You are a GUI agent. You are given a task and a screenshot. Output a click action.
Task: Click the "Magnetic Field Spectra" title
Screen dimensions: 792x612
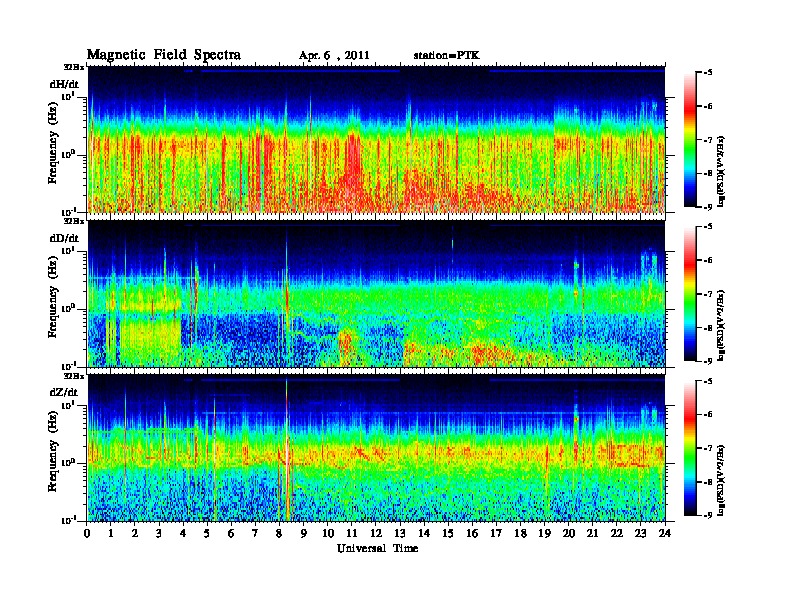(164, 55)
